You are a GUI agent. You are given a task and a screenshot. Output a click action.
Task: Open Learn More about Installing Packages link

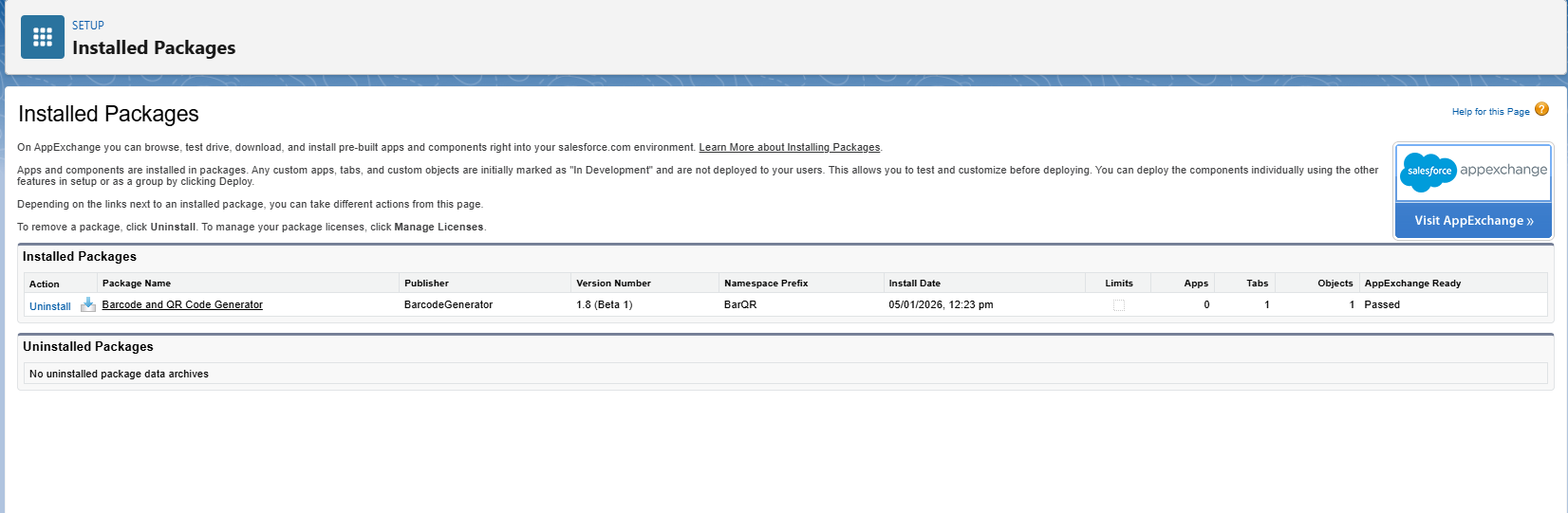click(789, 148)
